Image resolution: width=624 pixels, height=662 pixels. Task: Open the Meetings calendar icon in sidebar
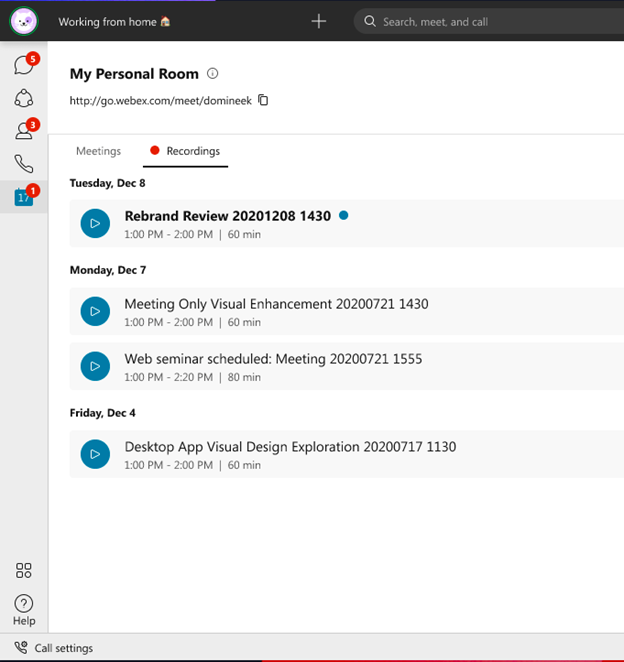coord(23,196)
